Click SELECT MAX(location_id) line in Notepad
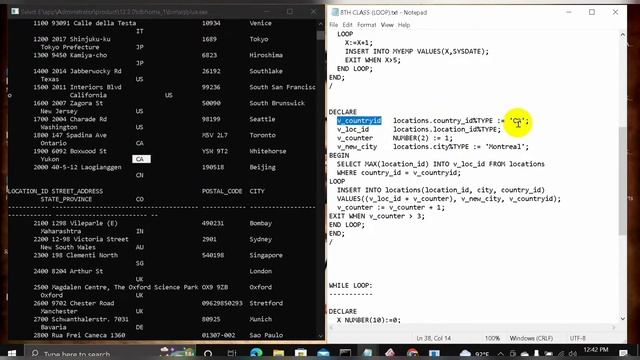This screenshot has height=360, width=640. [440, 164]
